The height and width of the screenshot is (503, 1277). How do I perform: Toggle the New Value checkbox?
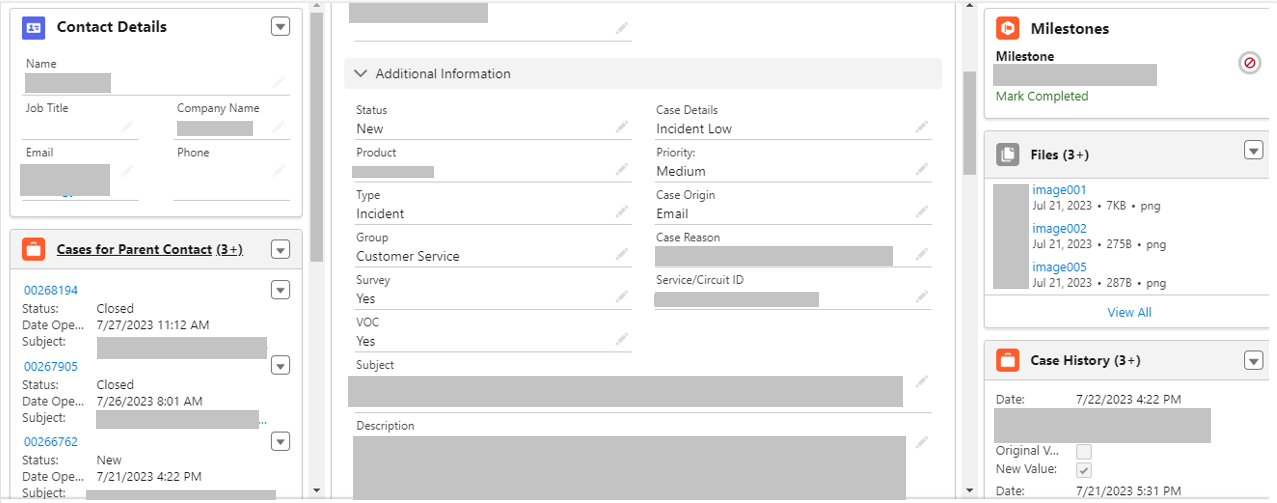click(x=1084, y=469)
